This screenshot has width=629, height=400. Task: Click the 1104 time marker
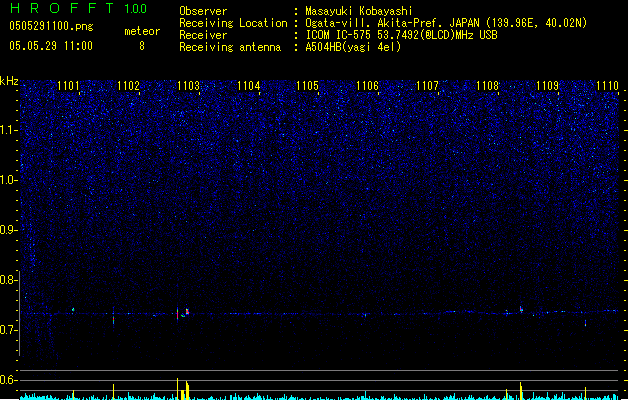click(x=249, y=86)
